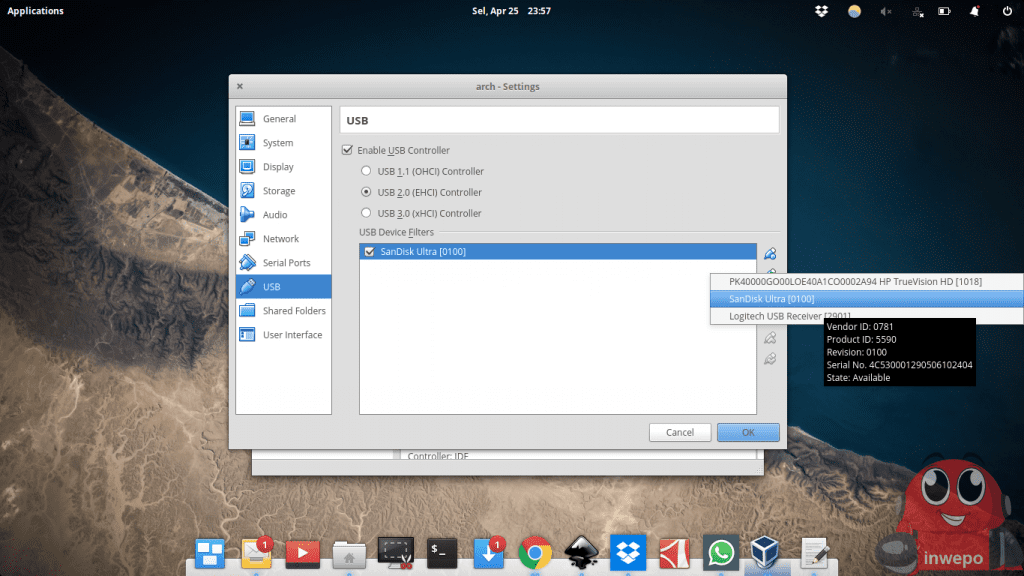Click the Dropbox indicator in the top panel
The width and height of the screenshot is (1024, 576).
pos(821,11)
